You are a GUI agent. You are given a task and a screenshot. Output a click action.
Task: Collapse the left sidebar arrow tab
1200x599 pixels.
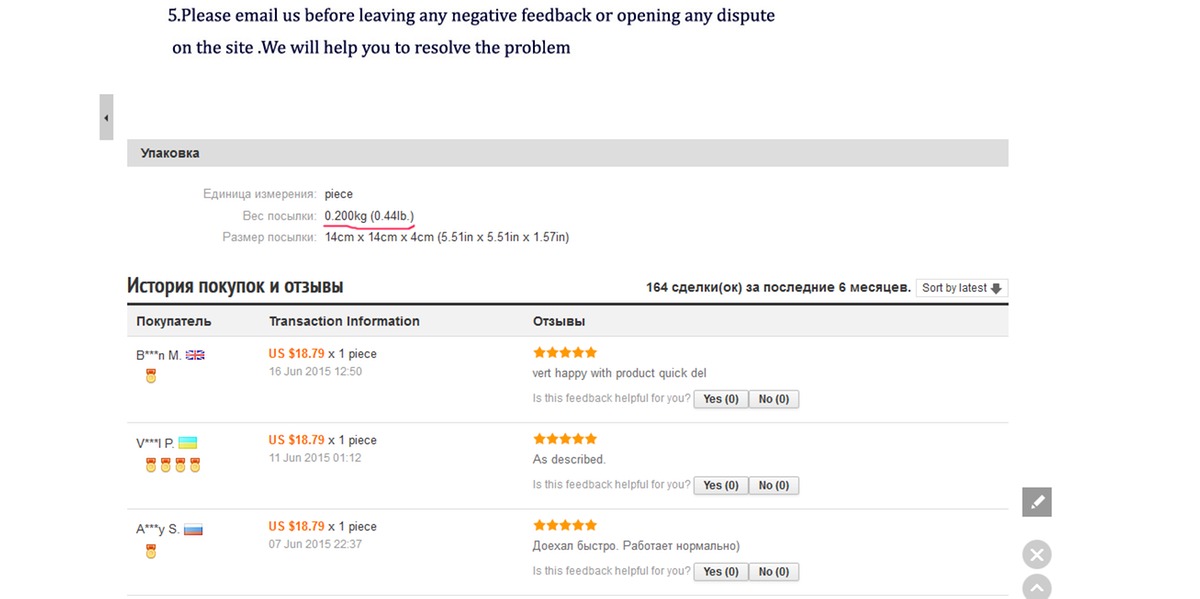click(x=106, y=118)
